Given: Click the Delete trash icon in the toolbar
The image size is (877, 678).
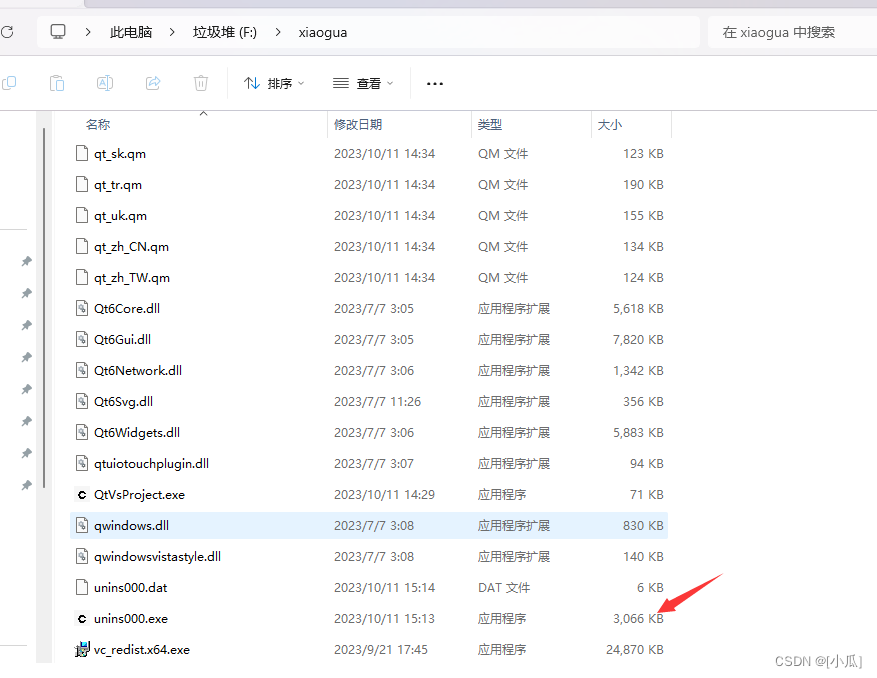Looking at the screenshot, I should tap(200, 83).
